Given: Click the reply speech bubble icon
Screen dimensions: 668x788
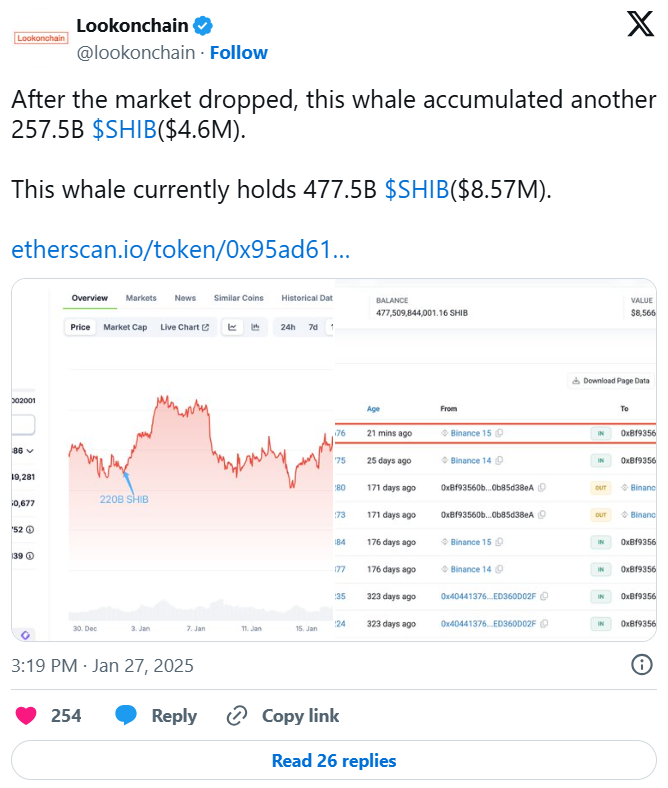Looking at the screenshot, I should coord(126,715).
